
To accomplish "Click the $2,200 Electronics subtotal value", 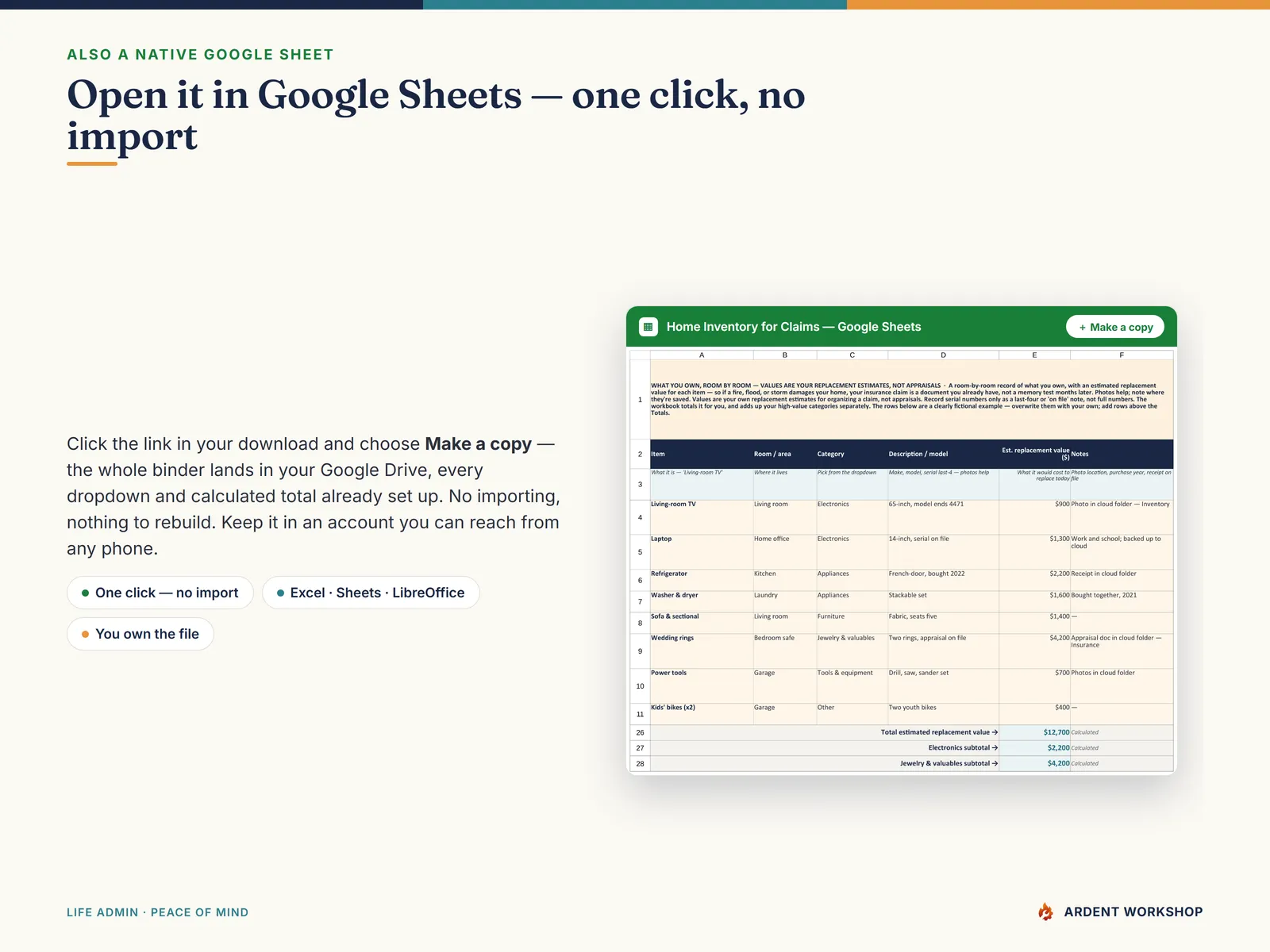I will coord(1034,748).
